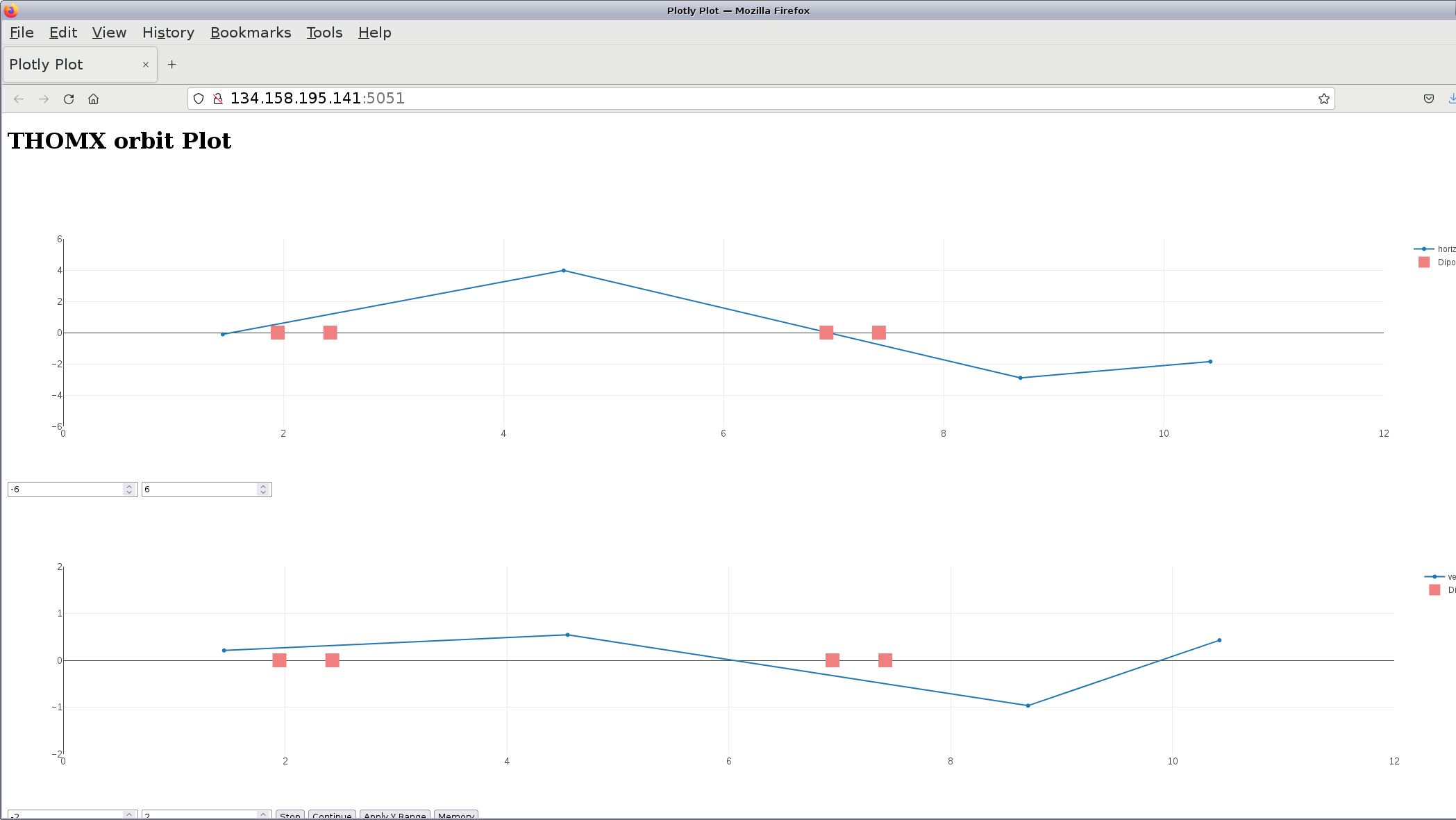Viewport: 1456px width, 820px height.
Task: Increment the upper Y-max value of 6
Action: click(263, 486)
